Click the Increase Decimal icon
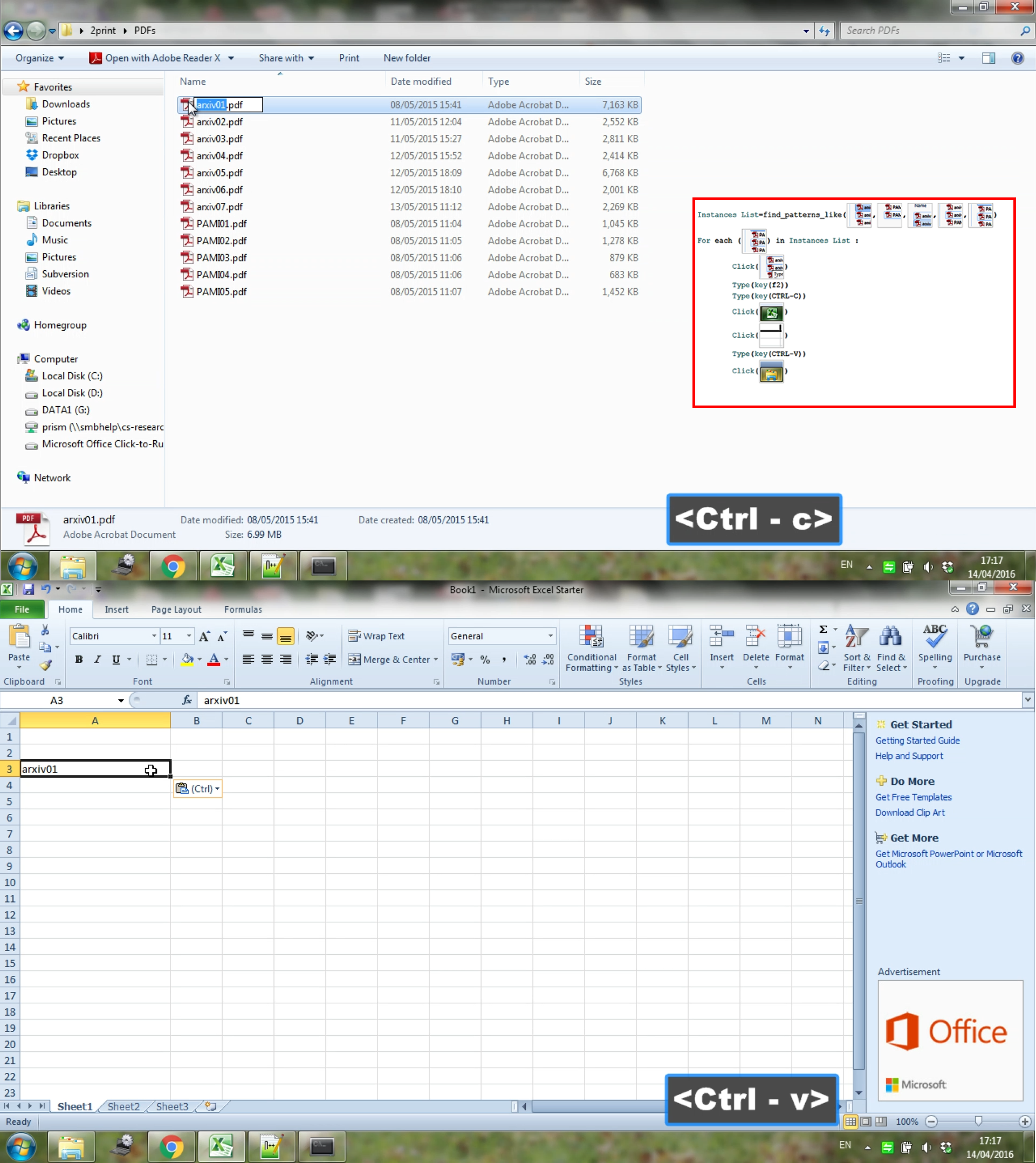1036x1163 pixels. [530, 659]
